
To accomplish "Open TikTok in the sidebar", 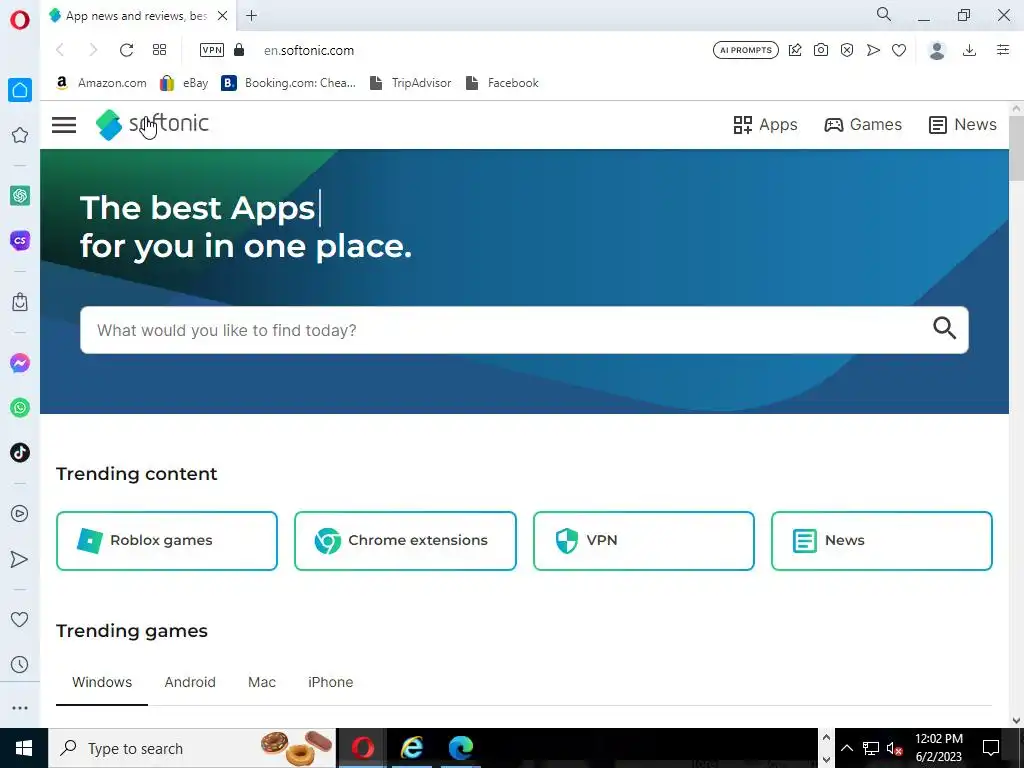I will 20,453.
